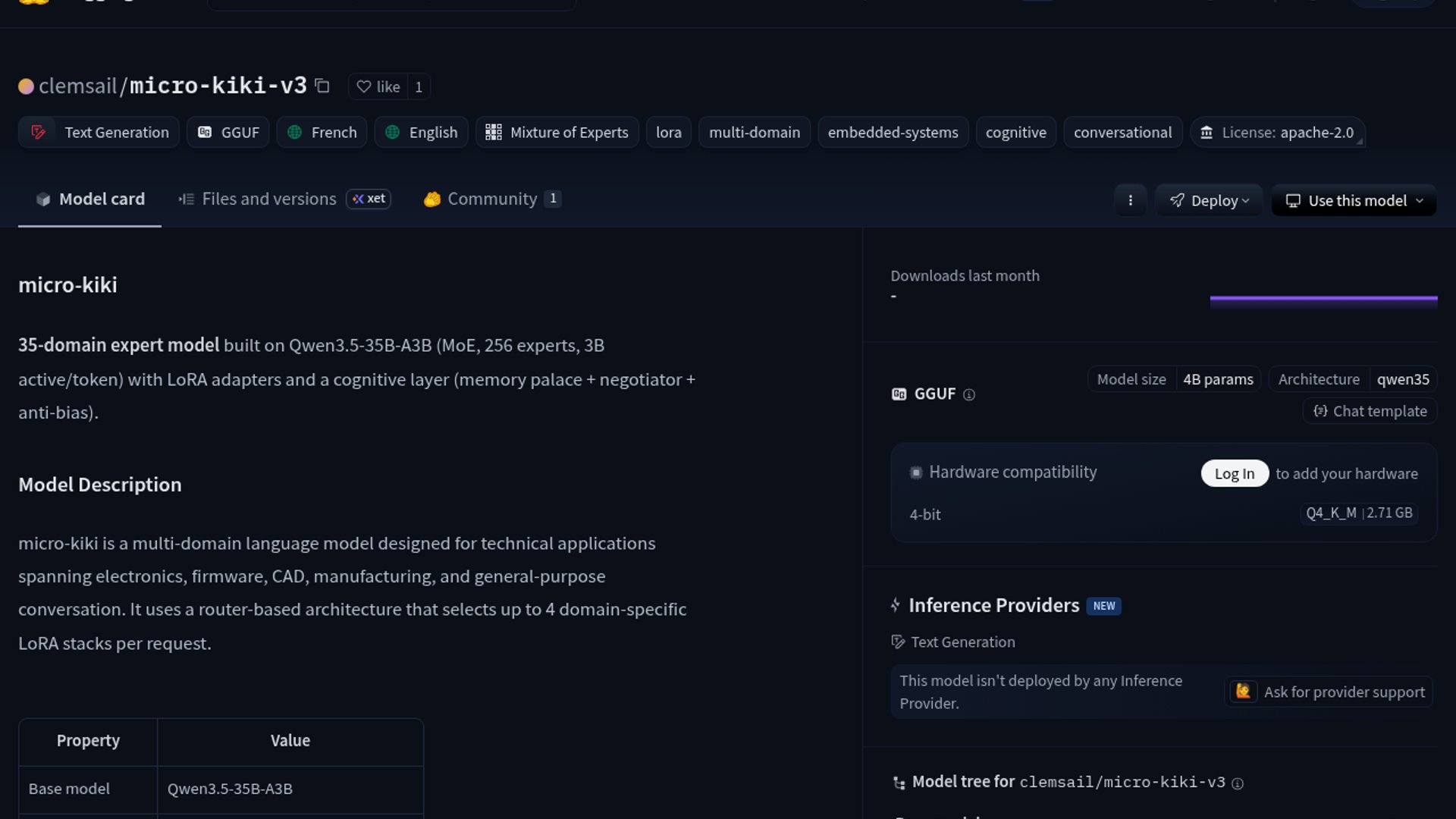Click the GGUF library tag
Viewport: 1456px width, 819px height.
[x=228, y=132]
